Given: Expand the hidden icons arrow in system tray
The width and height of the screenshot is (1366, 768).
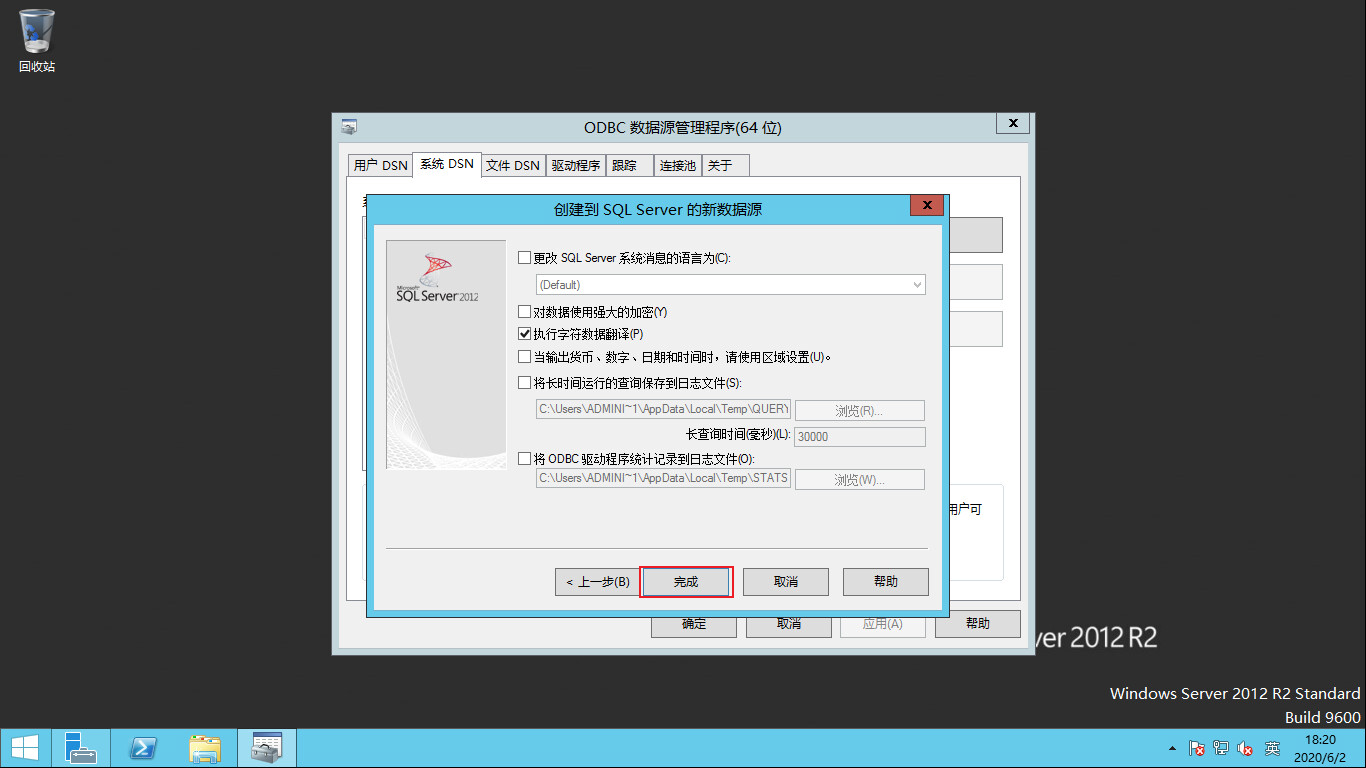Looking at the screenshot, I should point(1172,747).
